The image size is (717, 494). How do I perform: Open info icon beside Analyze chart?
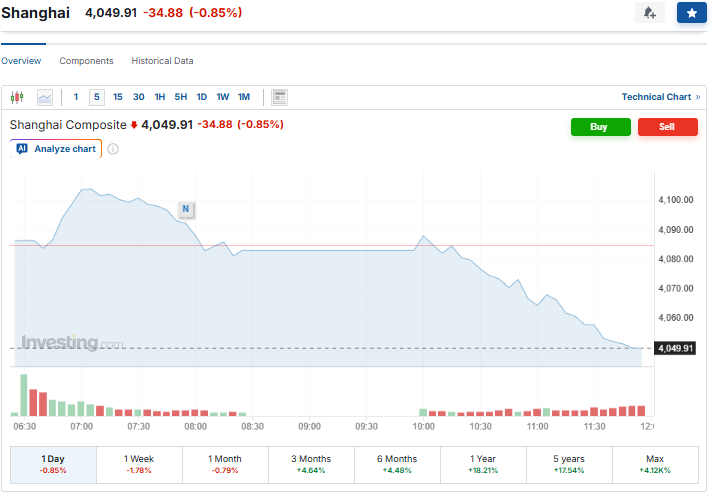[113, 149]
